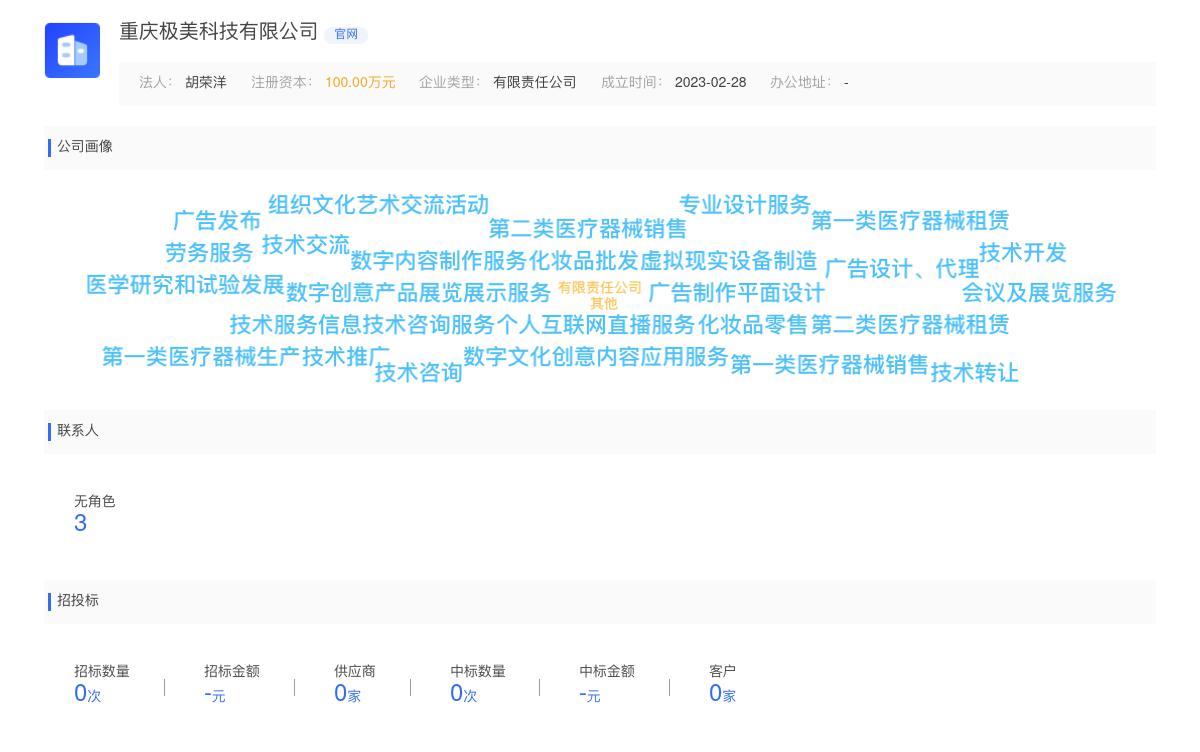Click the 中标数量 value 0次
Image resolution: width=1200 pixels, height=752 pixels.
[464, 693]
